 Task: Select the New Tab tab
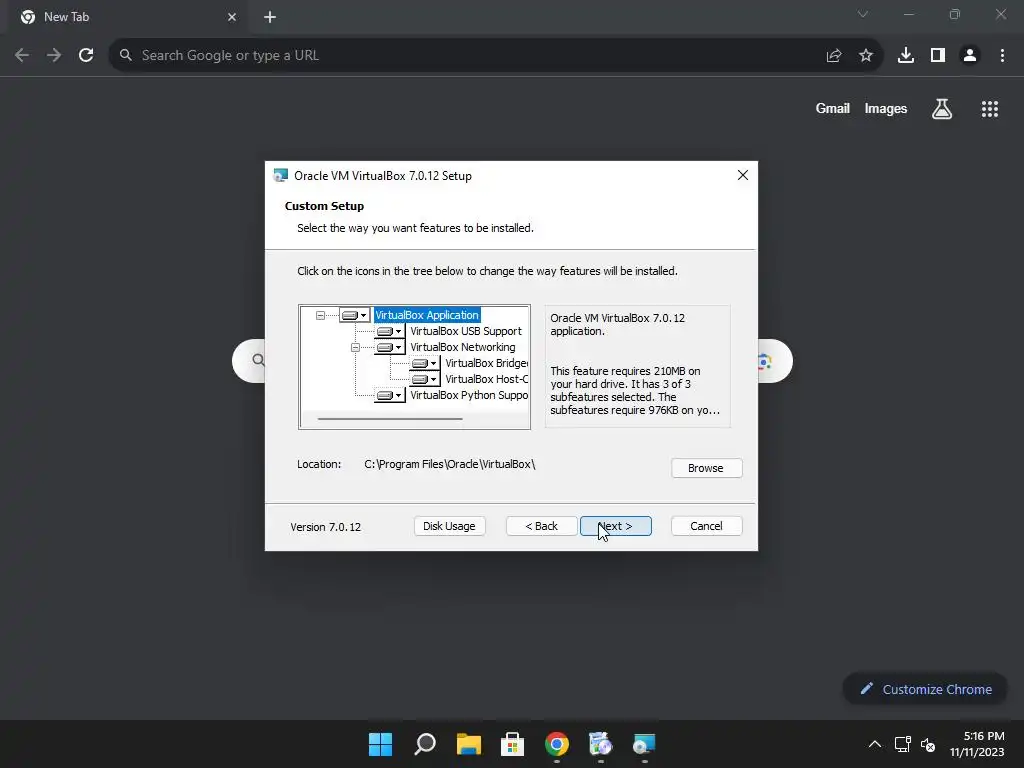[x=128, y=17]
